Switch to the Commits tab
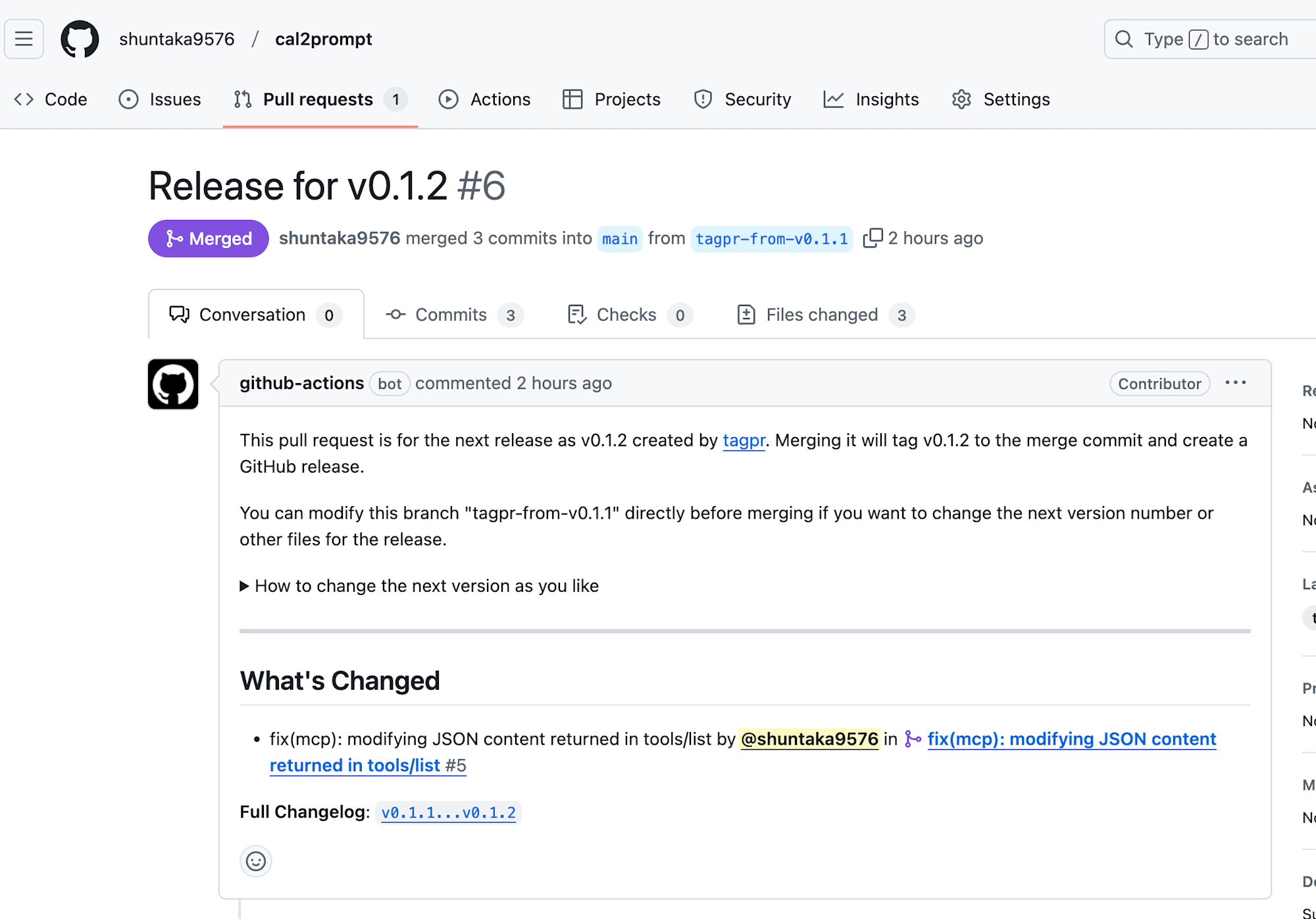 [x=451, y=314]
